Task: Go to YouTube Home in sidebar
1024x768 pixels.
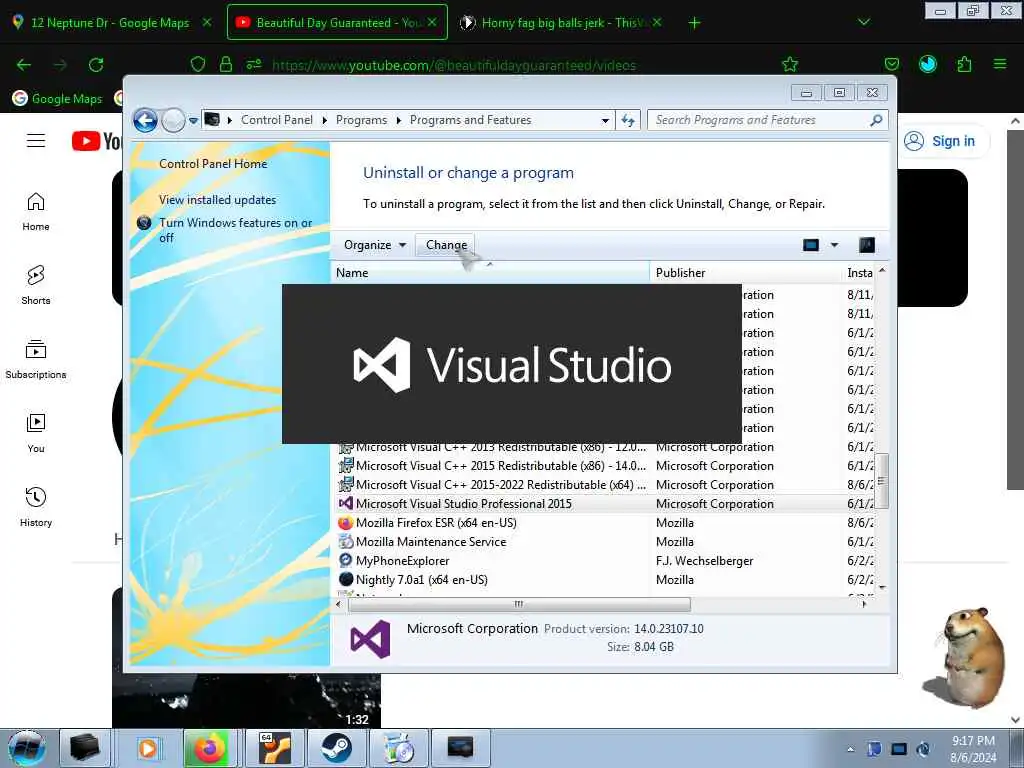Action: (x=36, y=212)
